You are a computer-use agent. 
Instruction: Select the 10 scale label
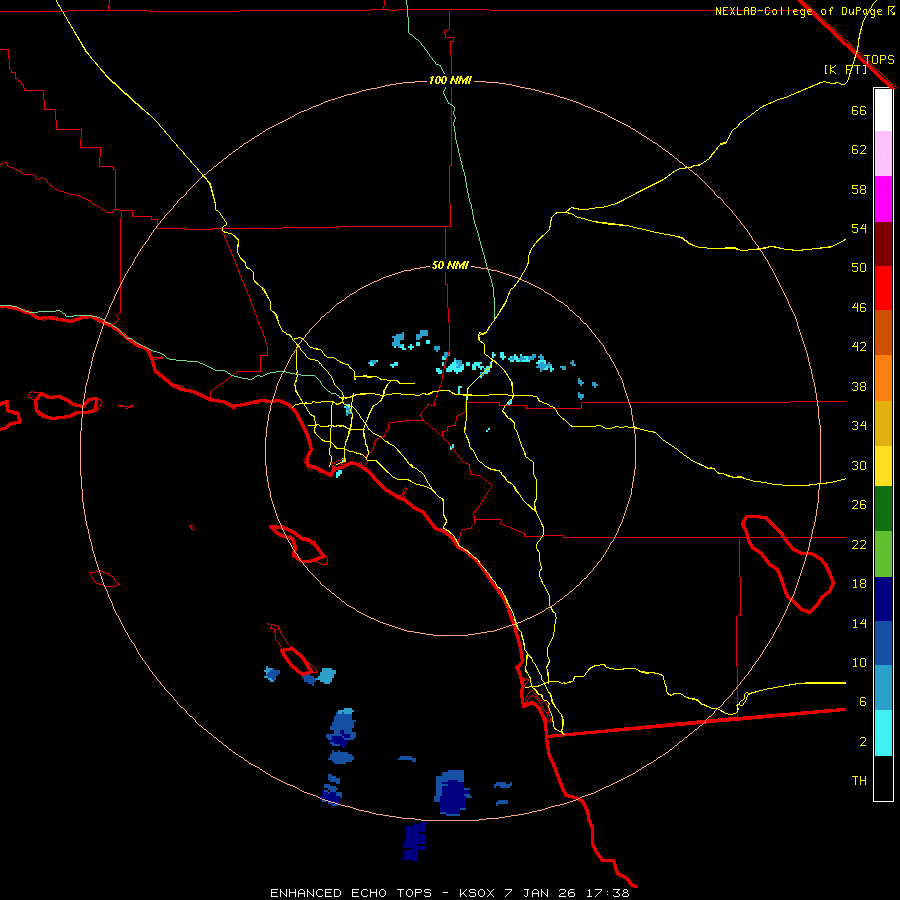click(x=859, y=663)
